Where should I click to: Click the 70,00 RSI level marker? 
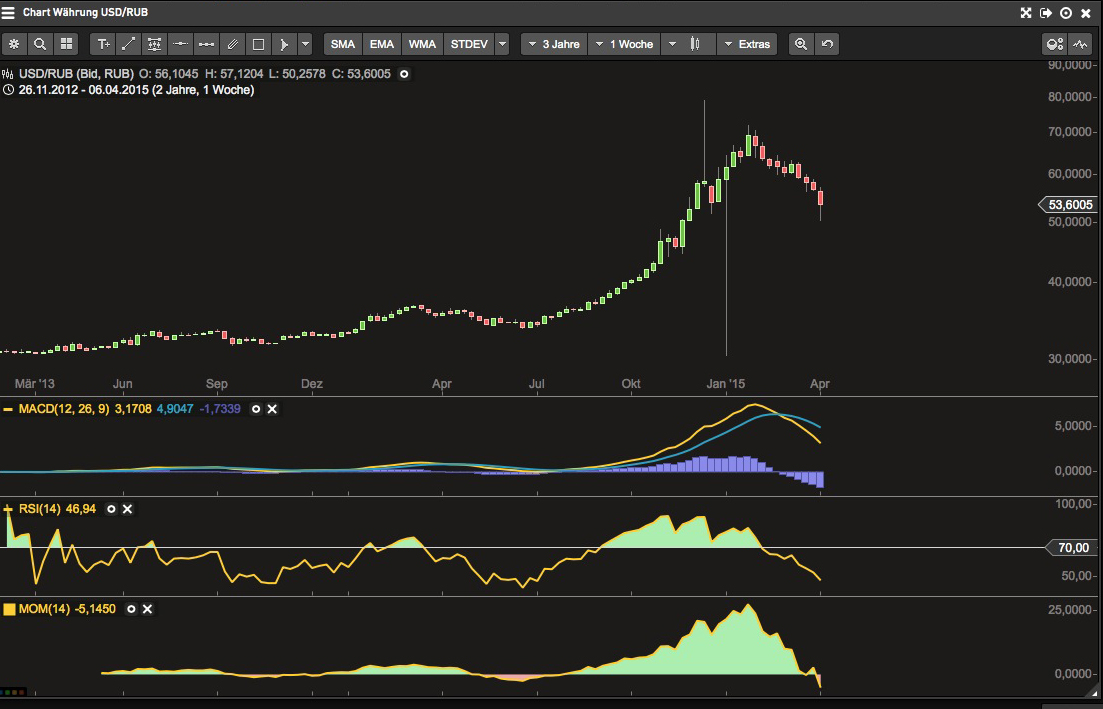[1071, 547]
